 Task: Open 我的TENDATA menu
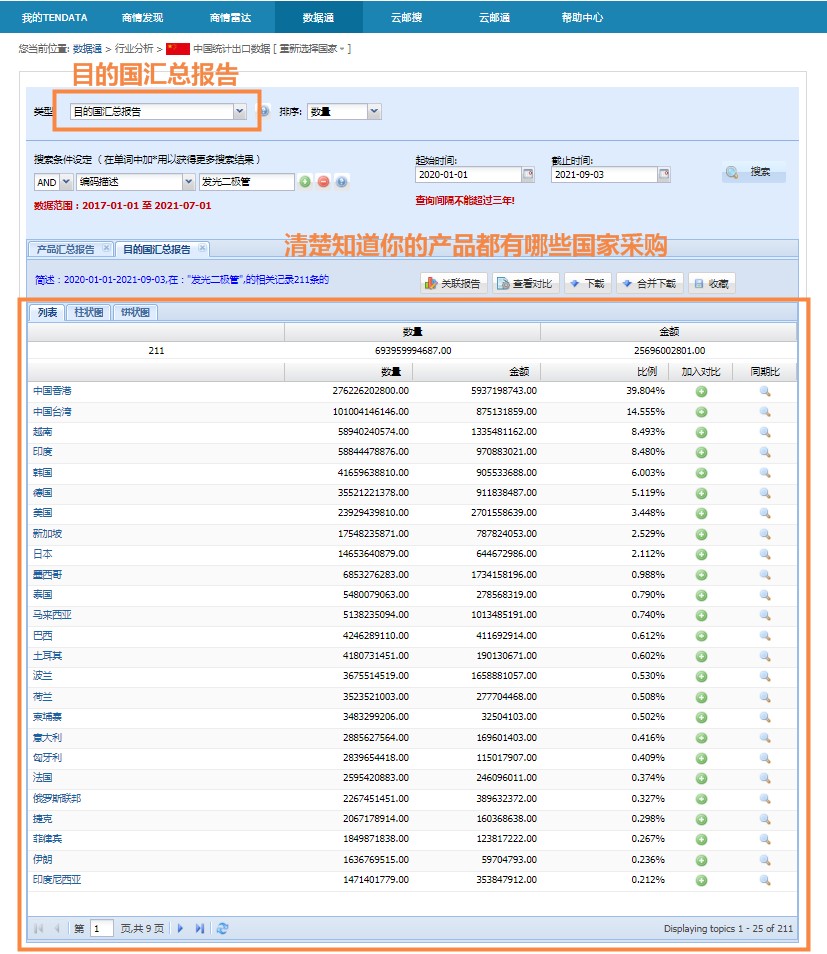[55, 17]
